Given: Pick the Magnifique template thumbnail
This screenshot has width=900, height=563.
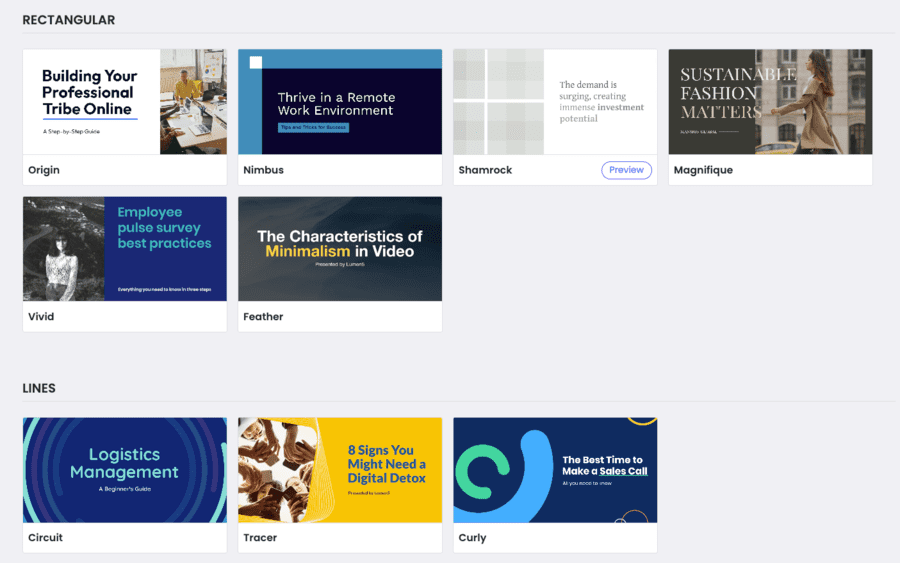Looking at the screenshot, I should coord(770,102).
